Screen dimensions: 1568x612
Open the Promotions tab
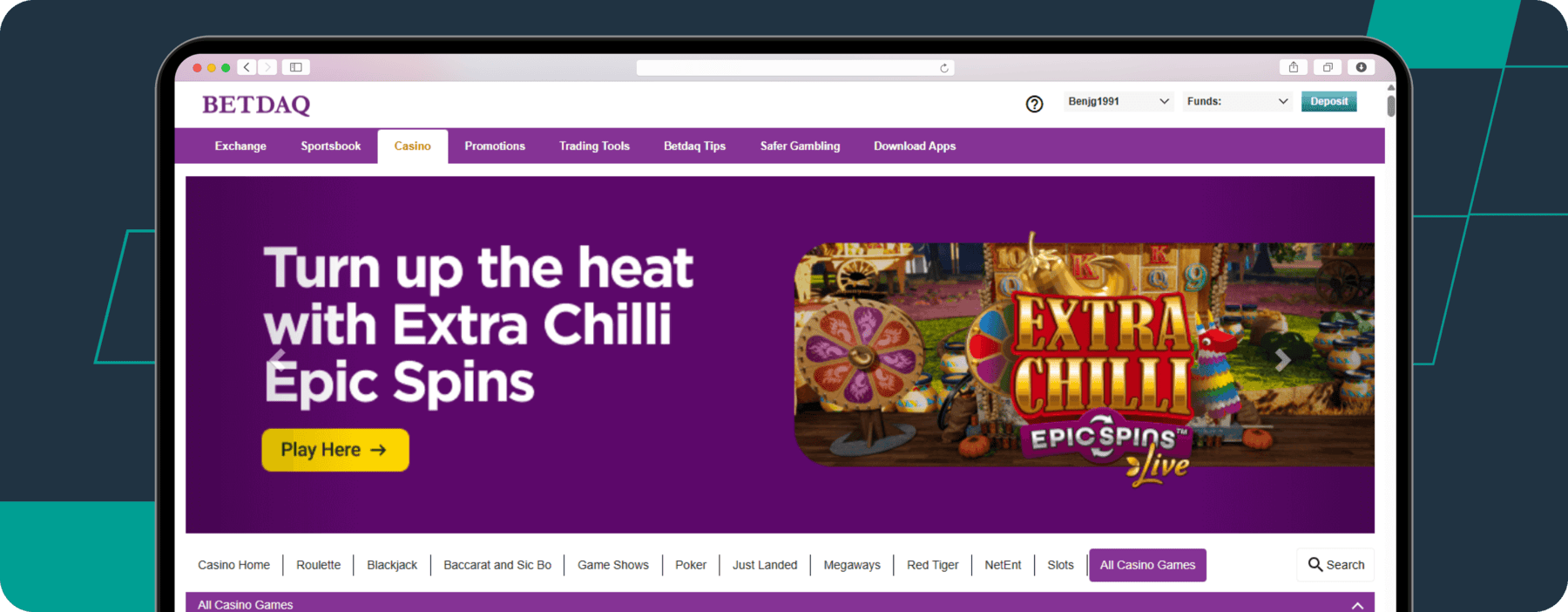pyautogui.click(x=495, y=146)
